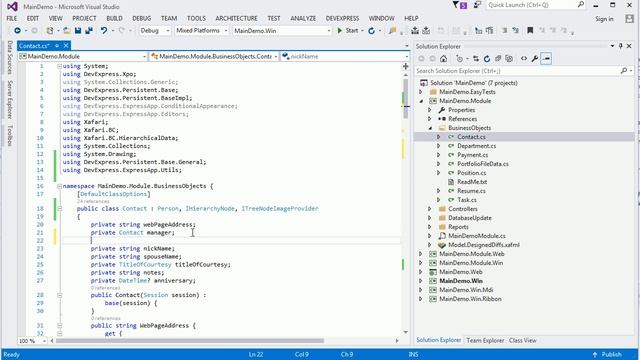Toggle the pin on Contact.cs tab
The height and width of the screenshot is (360, 640).
point(57,46)
